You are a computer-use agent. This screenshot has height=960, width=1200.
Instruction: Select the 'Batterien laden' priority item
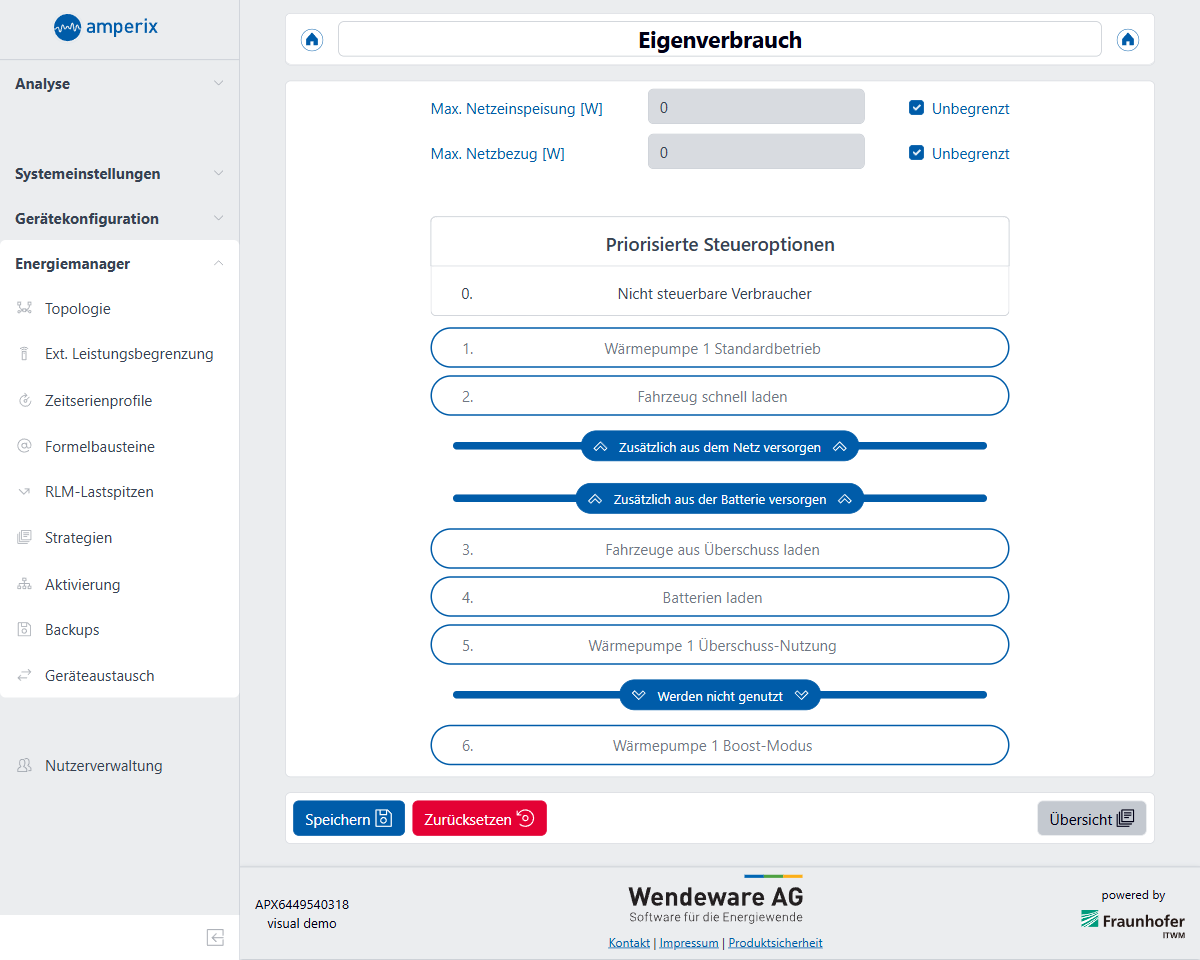(x=719, y=597)
